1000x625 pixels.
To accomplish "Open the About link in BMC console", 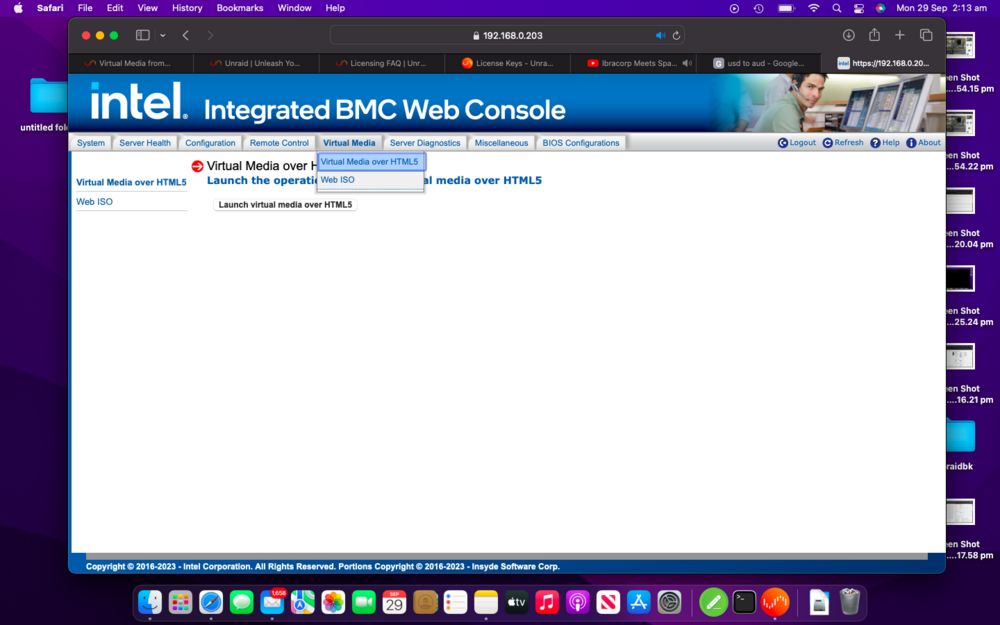I will 923,143.
